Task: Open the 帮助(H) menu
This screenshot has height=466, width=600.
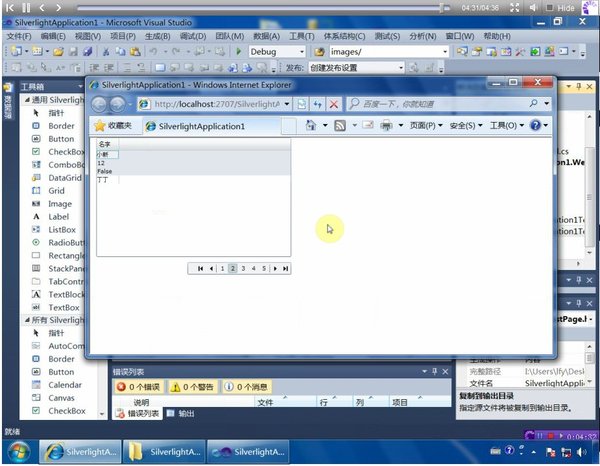Action: 497,36
